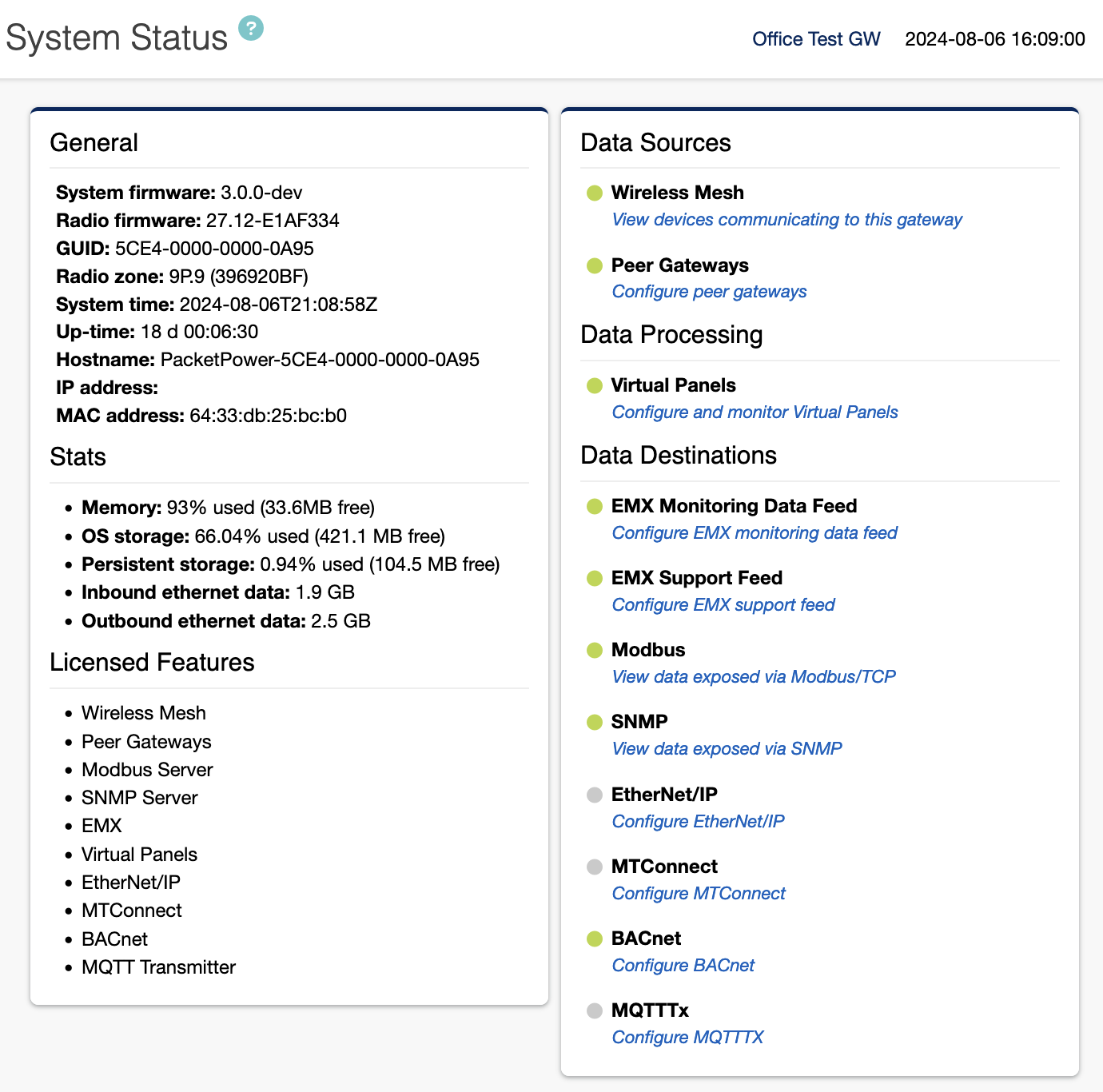
Task: Click the timestamp 2024-08-06 16:09:00
Action: (x=995, y=38)
